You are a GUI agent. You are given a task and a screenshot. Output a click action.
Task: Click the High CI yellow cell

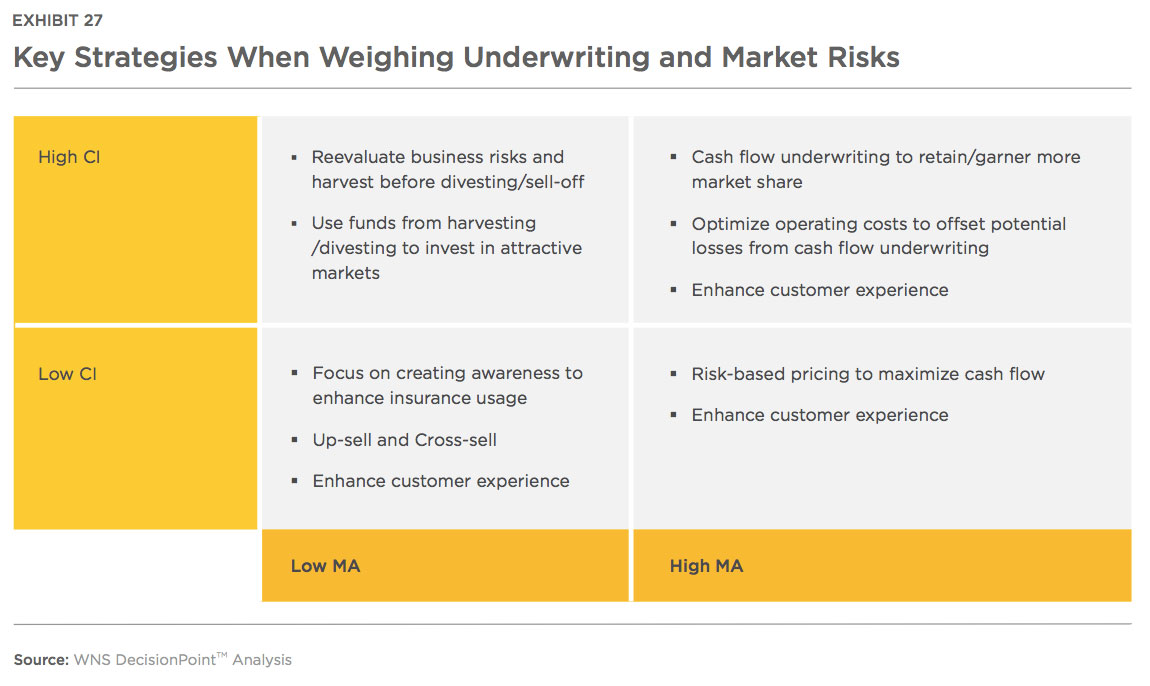tap(135, 219)
